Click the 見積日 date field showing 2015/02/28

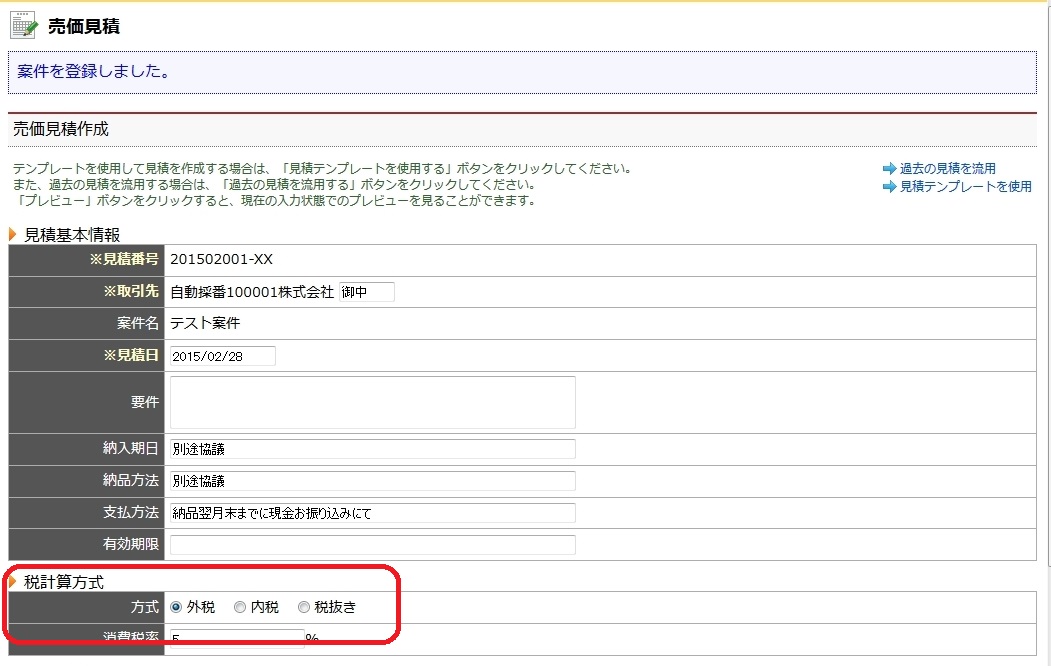222,355
